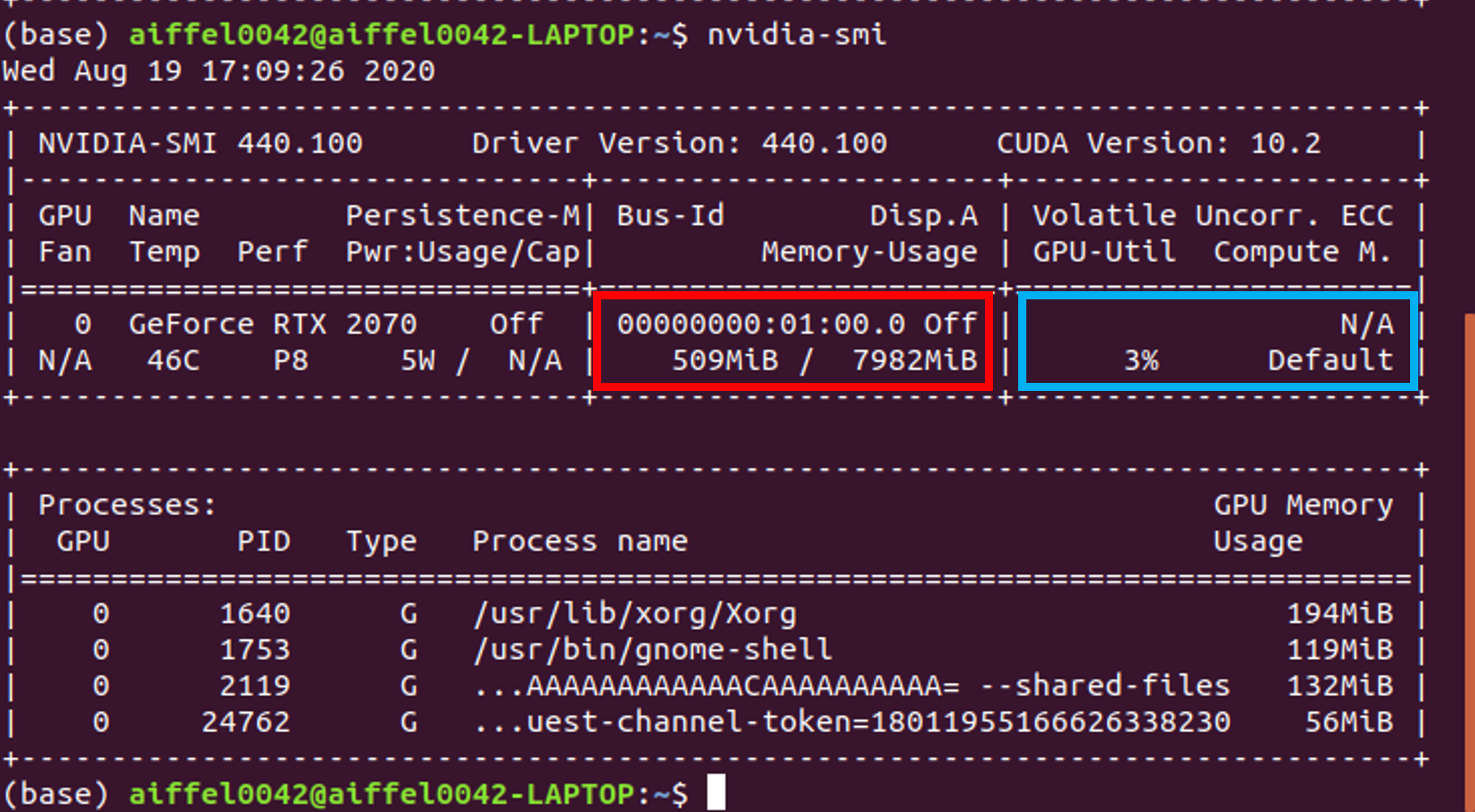Click the 132MiB memory usage value

coord(1340,686)
